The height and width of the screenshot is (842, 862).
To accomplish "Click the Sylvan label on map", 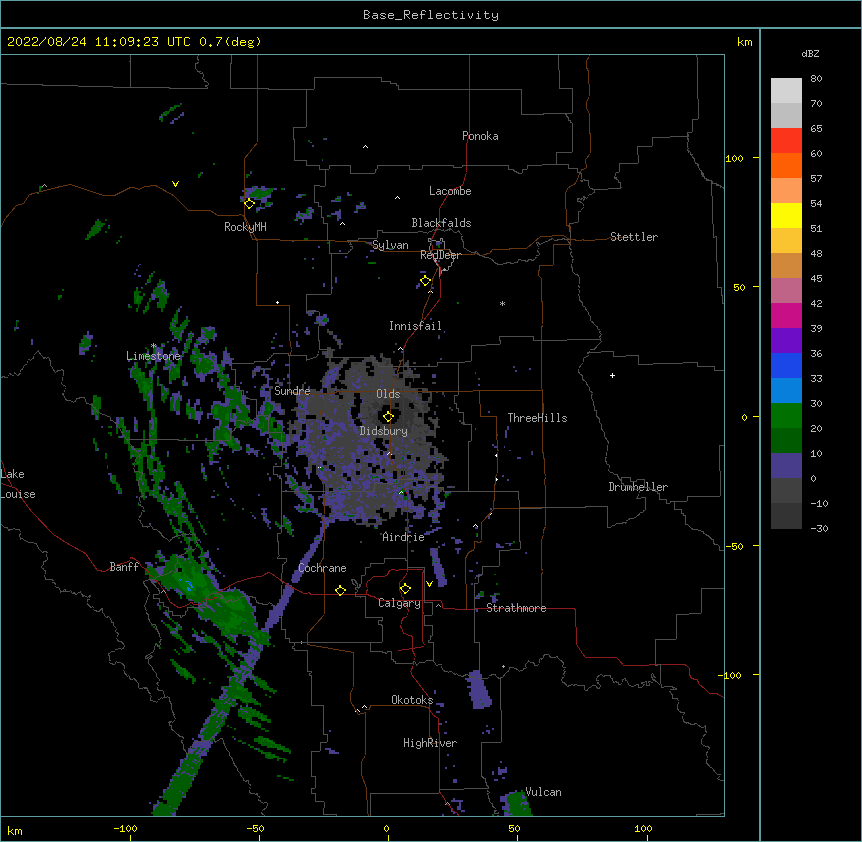I will point(390,245).
